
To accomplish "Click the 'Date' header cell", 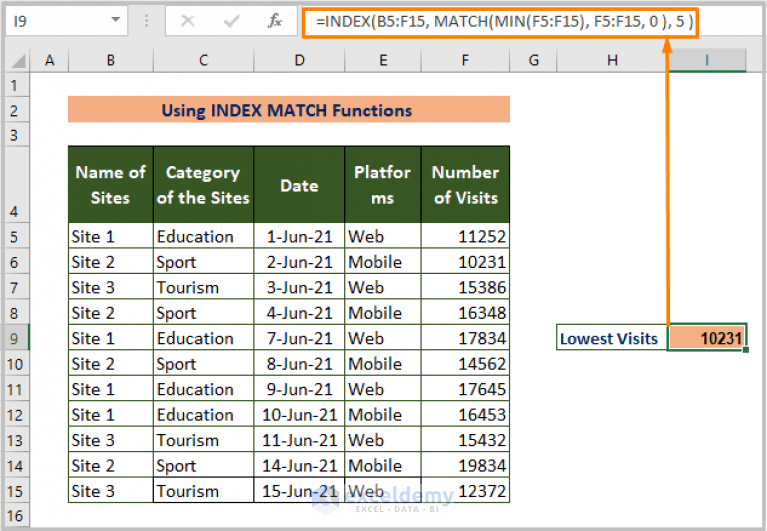I will 299,185.
